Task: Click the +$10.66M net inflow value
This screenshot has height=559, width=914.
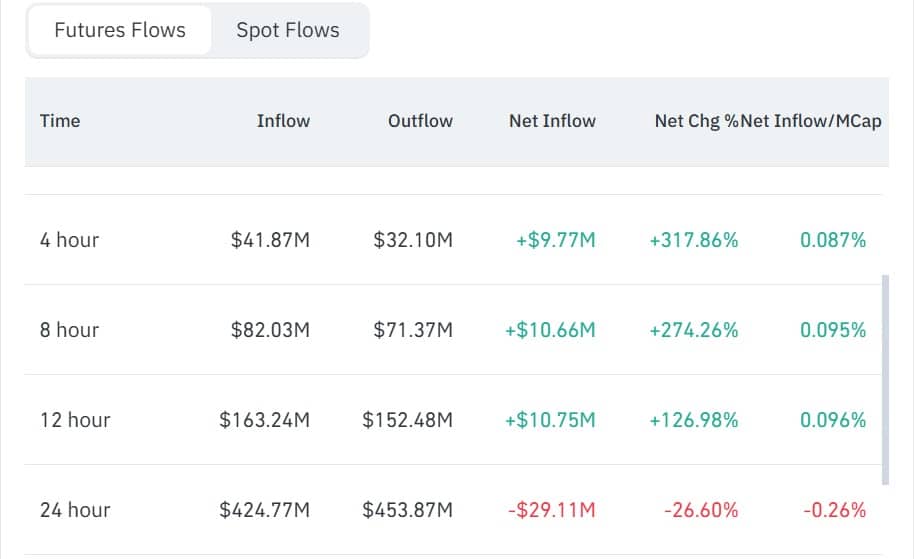Action: coord(550,330)
